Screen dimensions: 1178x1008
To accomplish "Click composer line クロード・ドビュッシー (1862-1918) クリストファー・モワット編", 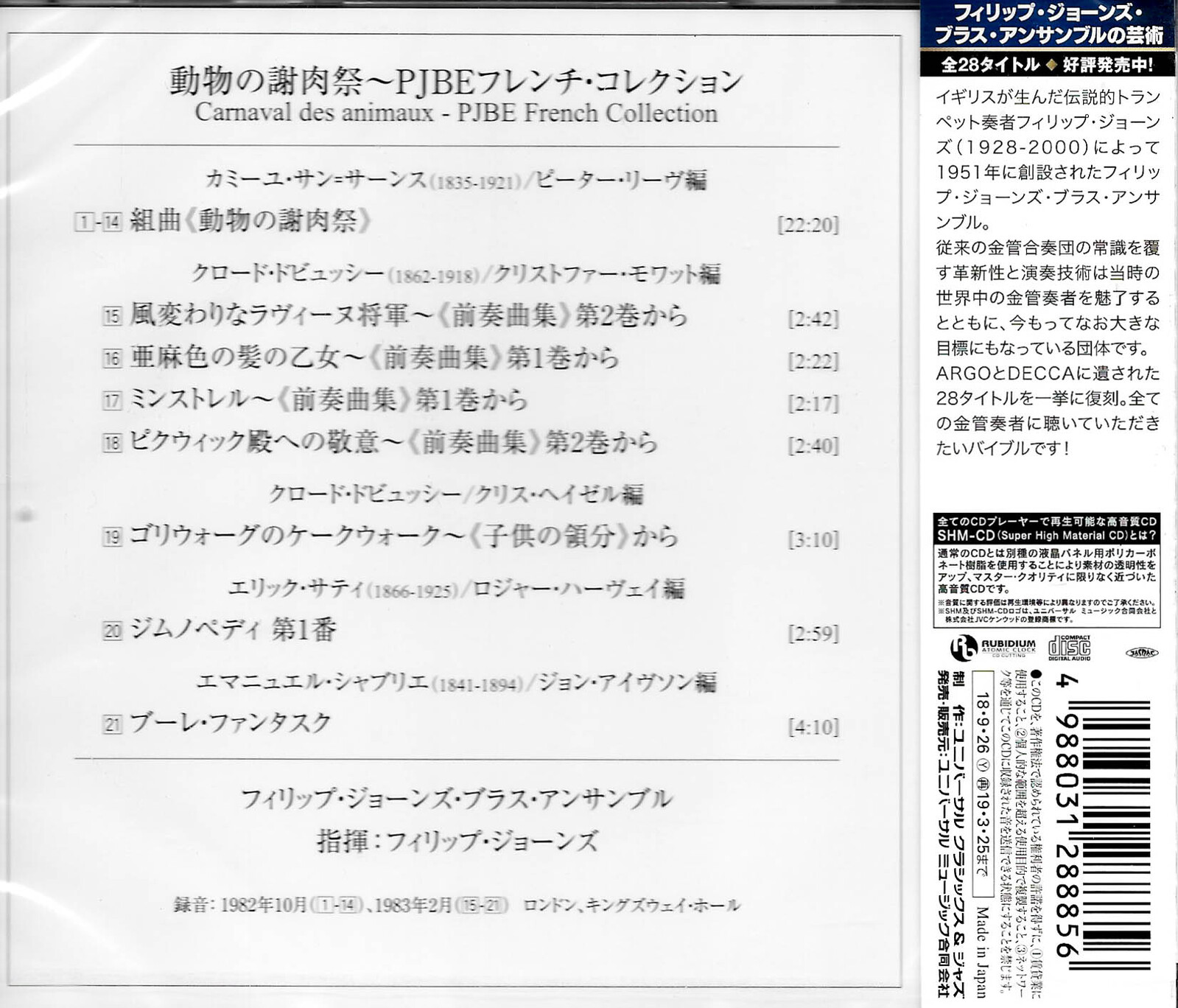I will tap(456, 274).
